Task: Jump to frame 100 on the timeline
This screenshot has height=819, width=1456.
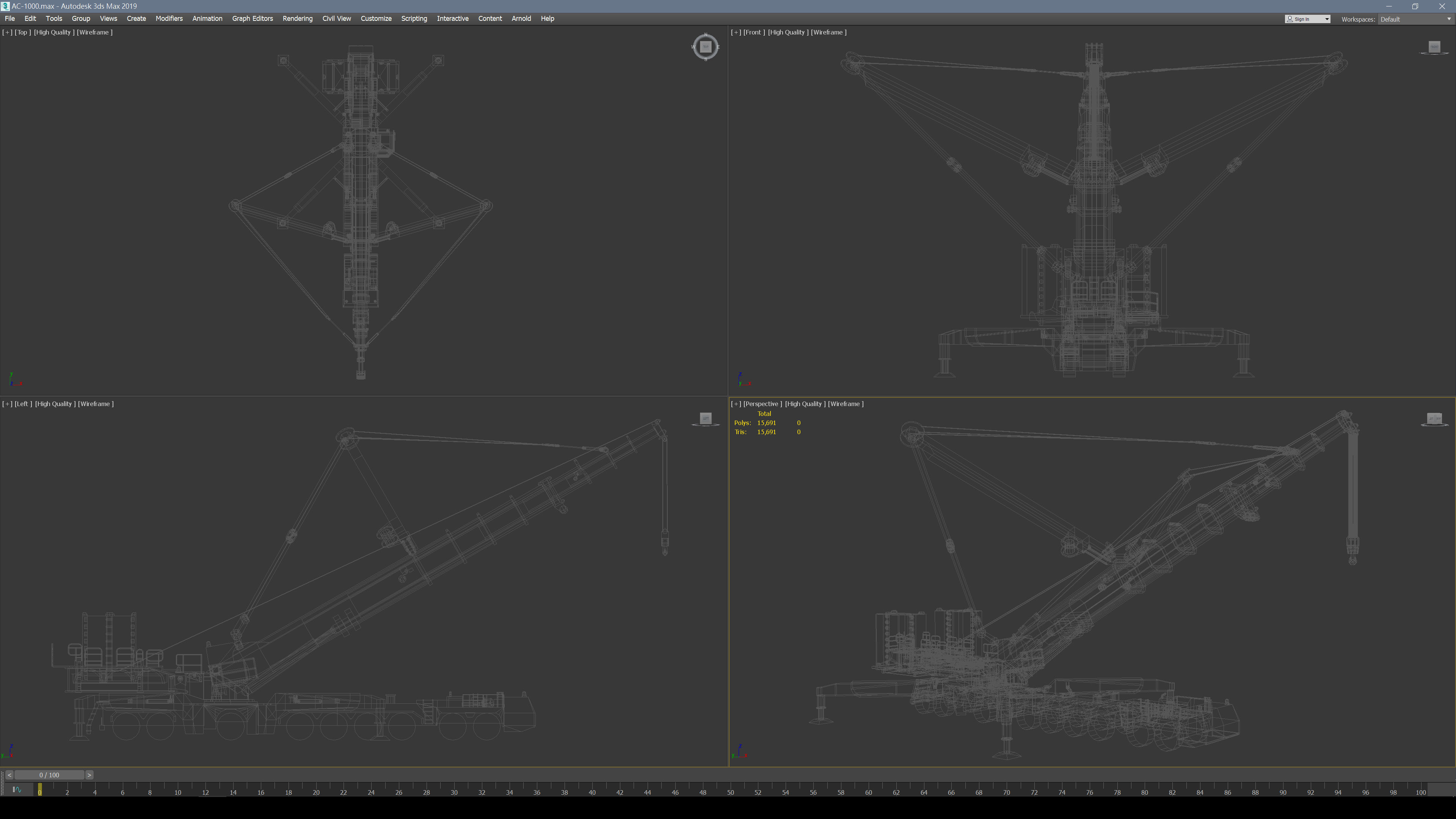Action: pos(1420,792)
